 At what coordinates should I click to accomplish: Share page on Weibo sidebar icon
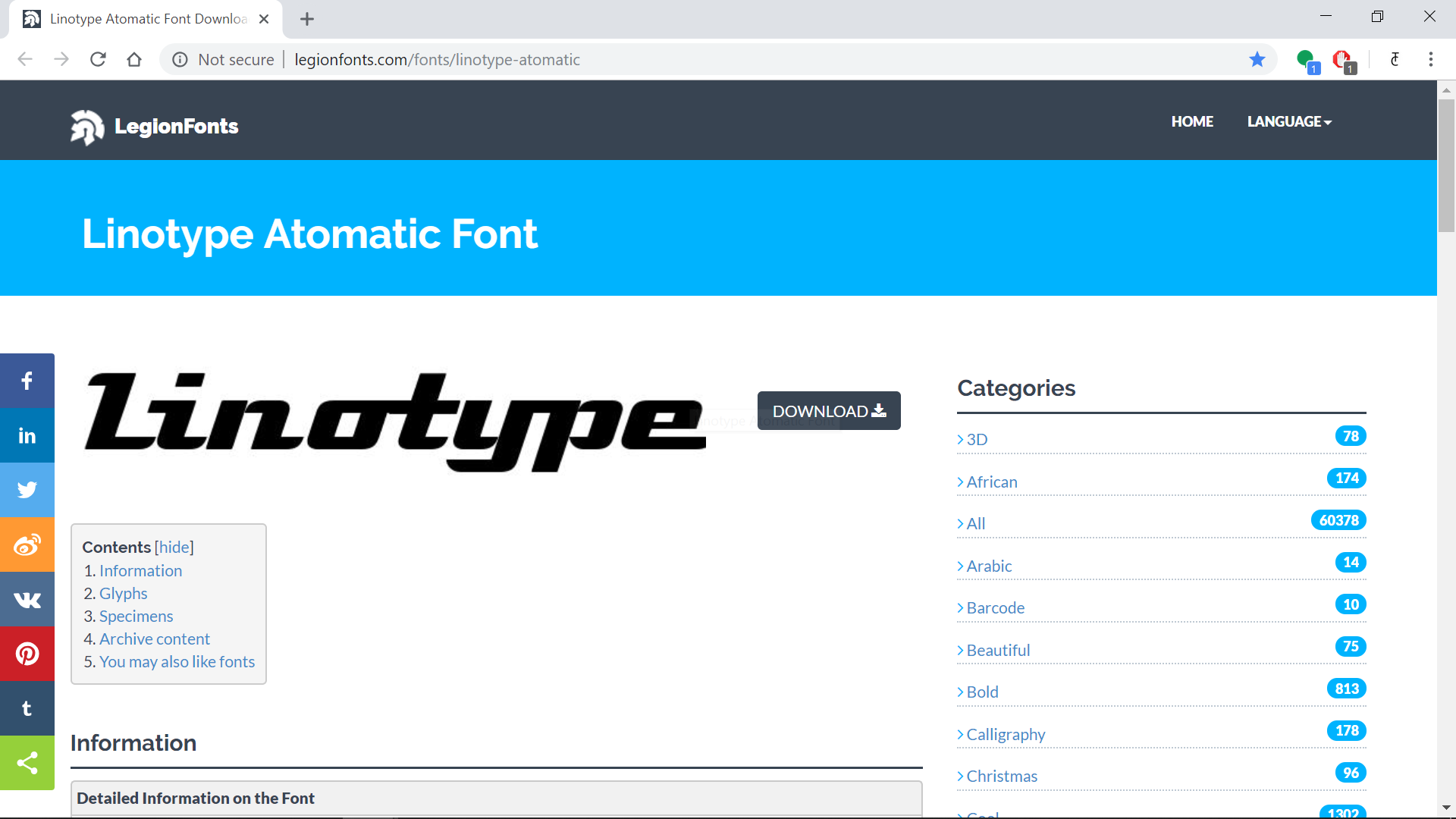[27, 544]
